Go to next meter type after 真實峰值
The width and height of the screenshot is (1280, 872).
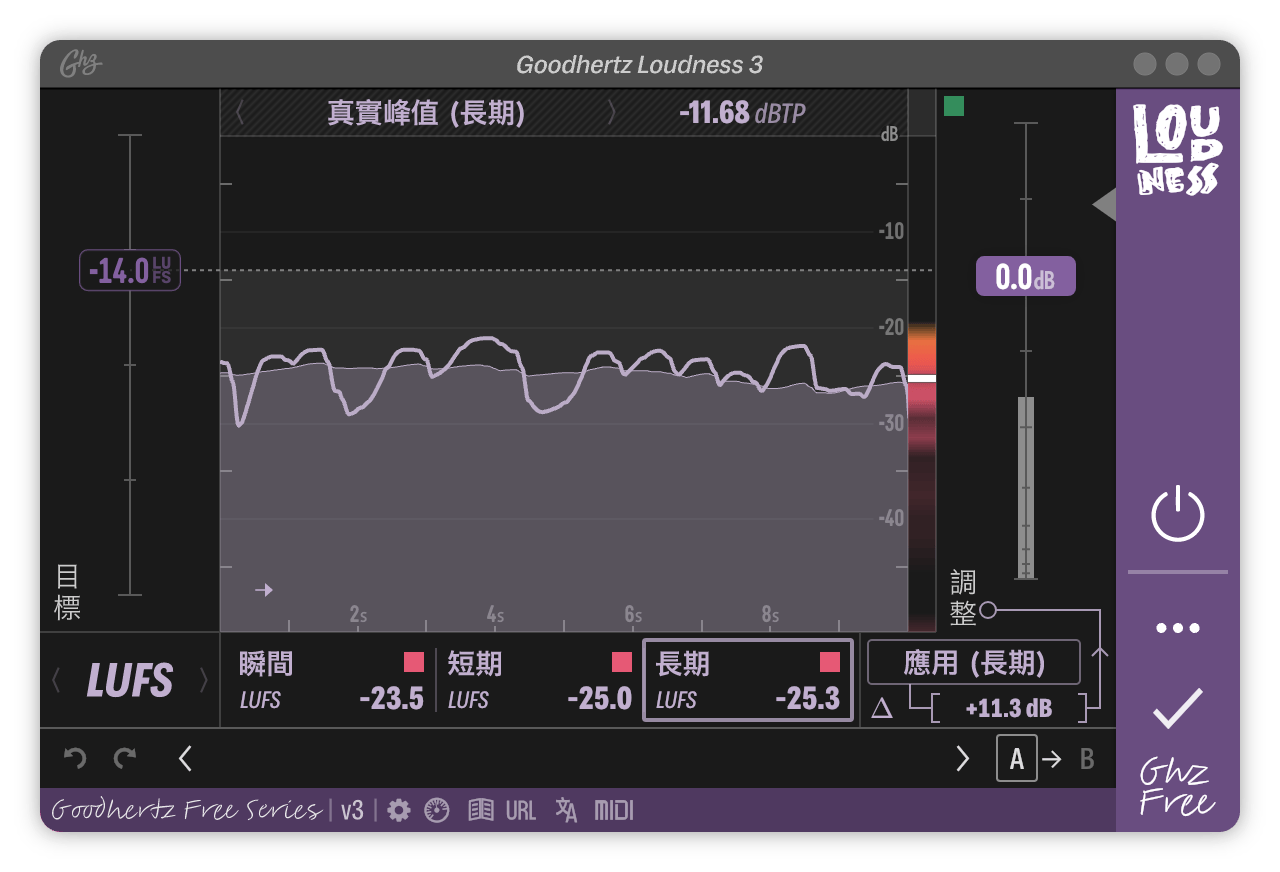[x=612, y=113]
